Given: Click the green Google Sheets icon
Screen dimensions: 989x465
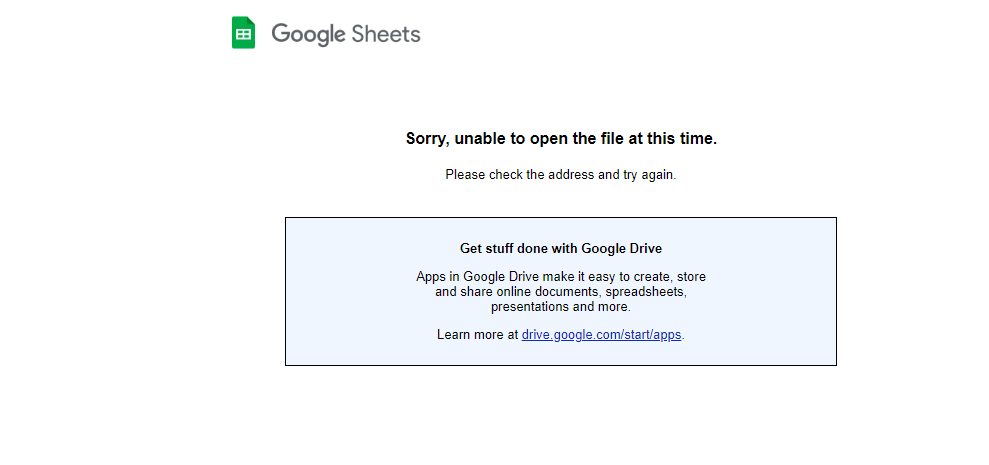Looking at the screenshot, I should [x=243, y=33].
